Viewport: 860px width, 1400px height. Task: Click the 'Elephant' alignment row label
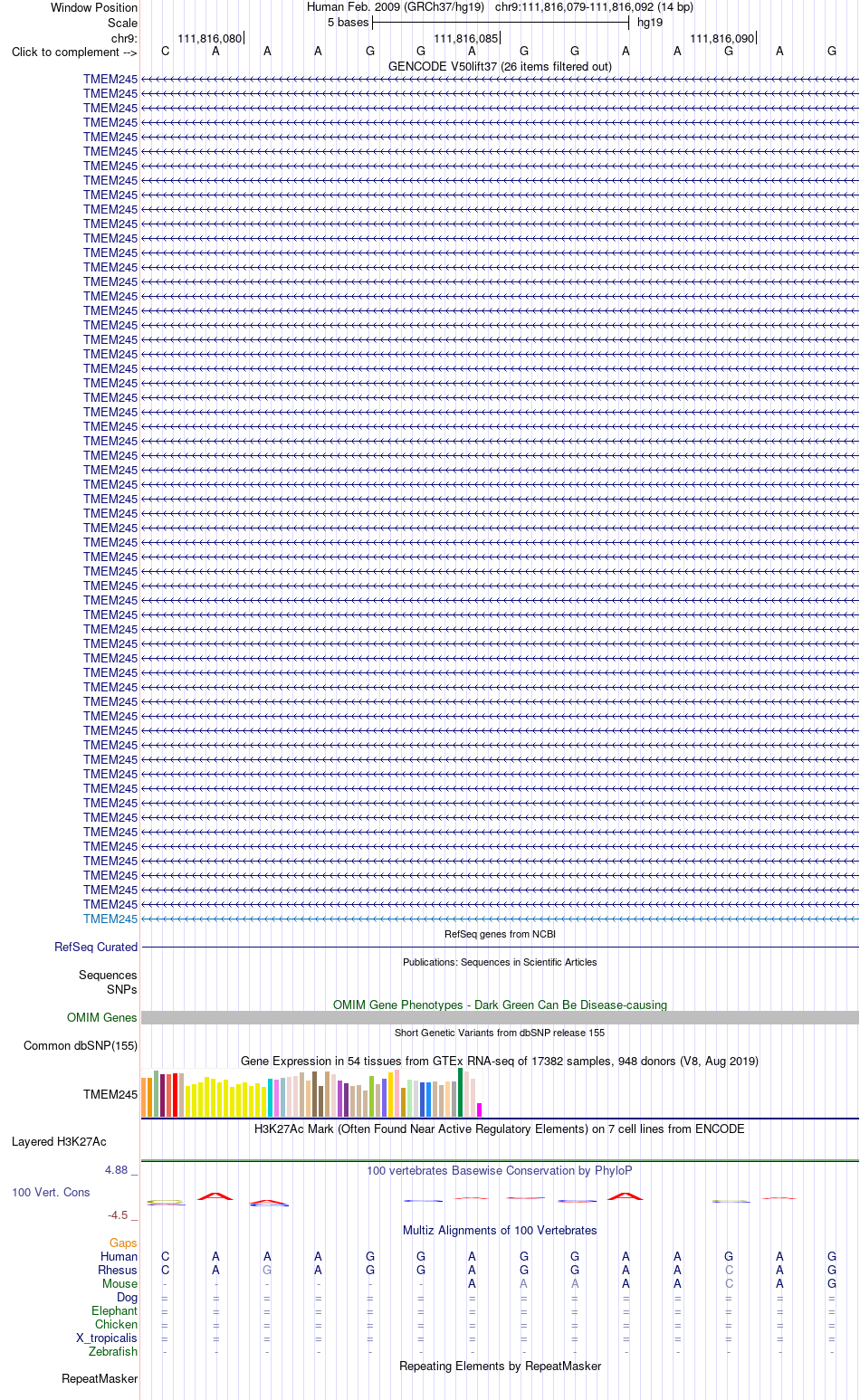pyautogui.click(x=115, y=1310)
